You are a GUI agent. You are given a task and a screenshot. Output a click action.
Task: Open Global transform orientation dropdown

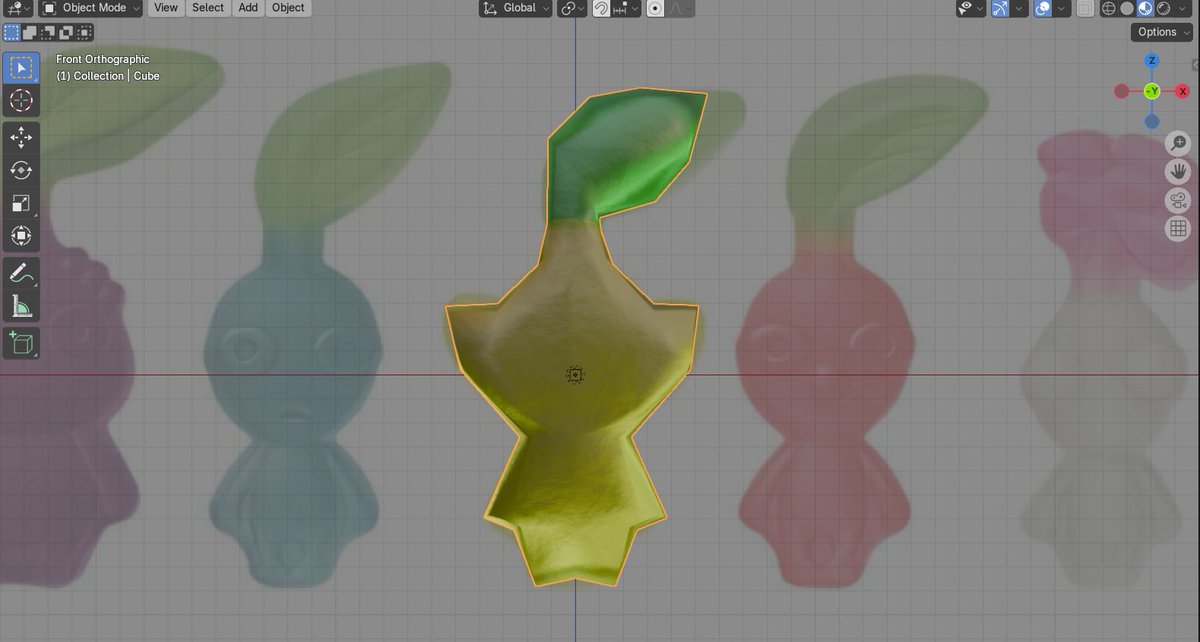(x=515, y=8)
